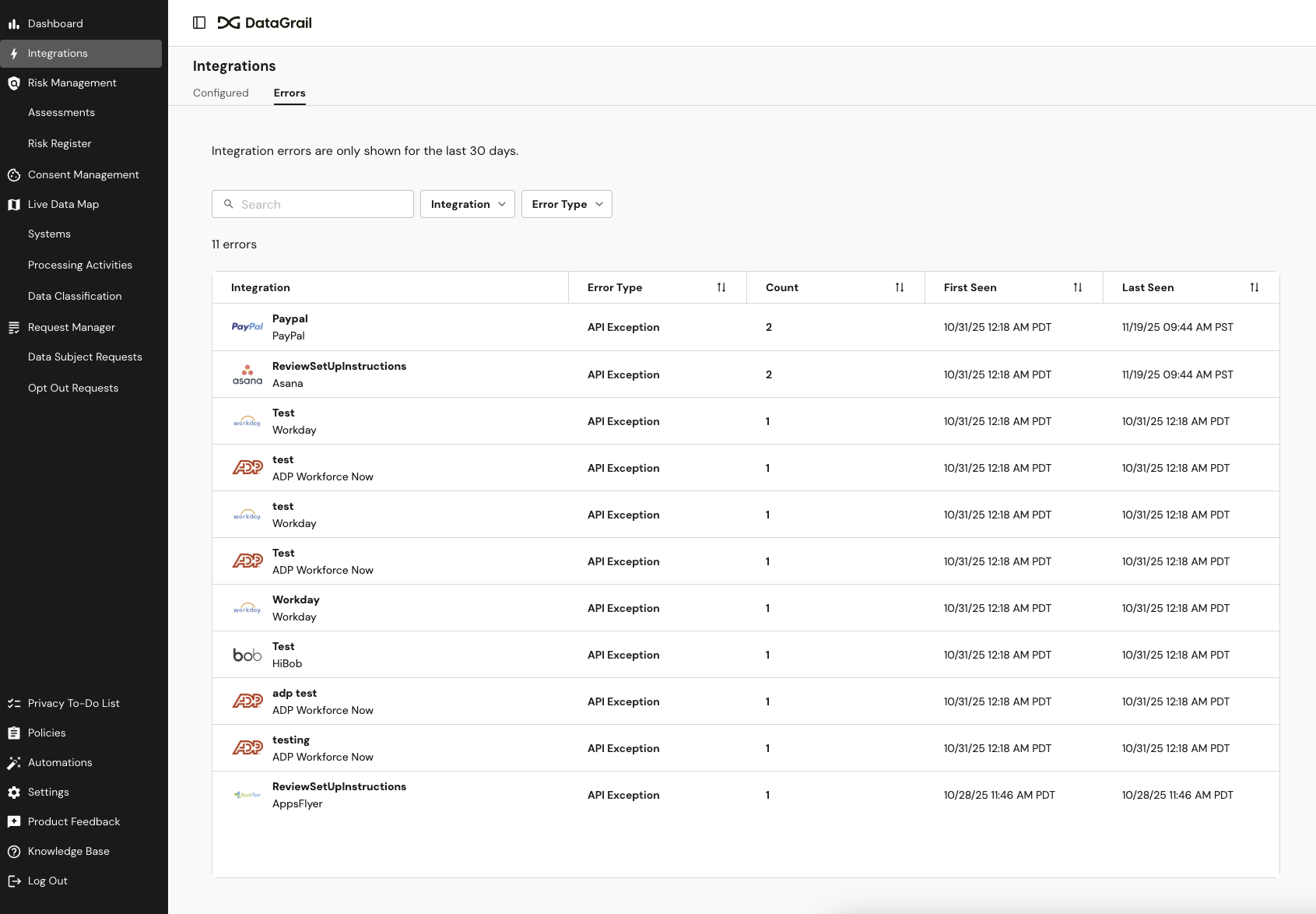Viewport: 1316px width, 914px height.
Task: Open Risk Management via its shield icon
Action: point(13,83)
